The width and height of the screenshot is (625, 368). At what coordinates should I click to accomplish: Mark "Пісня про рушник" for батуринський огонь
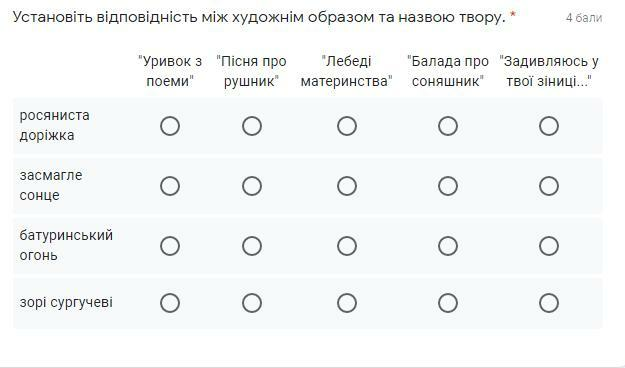coord(252,246)
